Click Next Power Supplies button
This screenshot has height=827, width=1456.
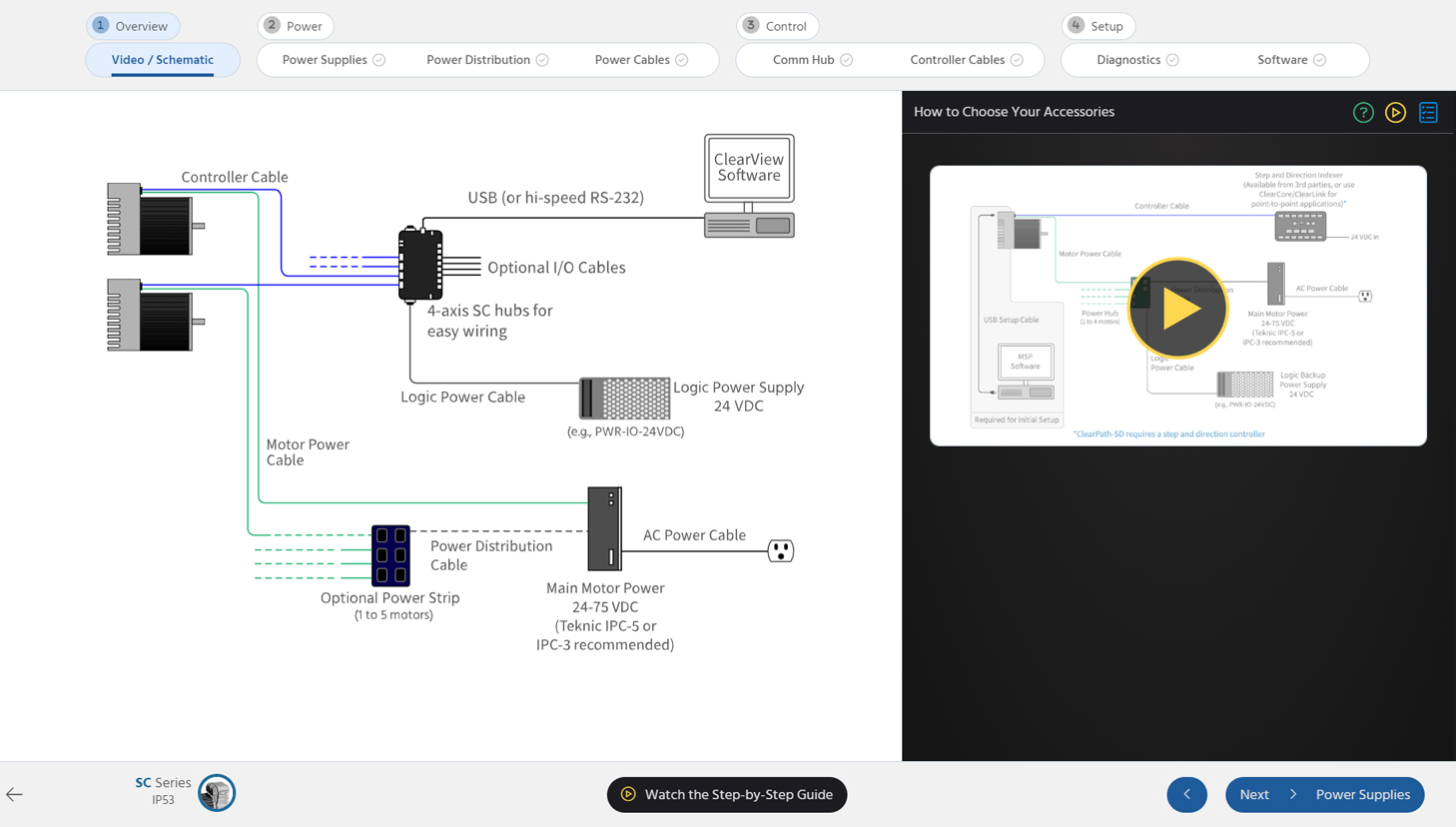point(1324,795)
